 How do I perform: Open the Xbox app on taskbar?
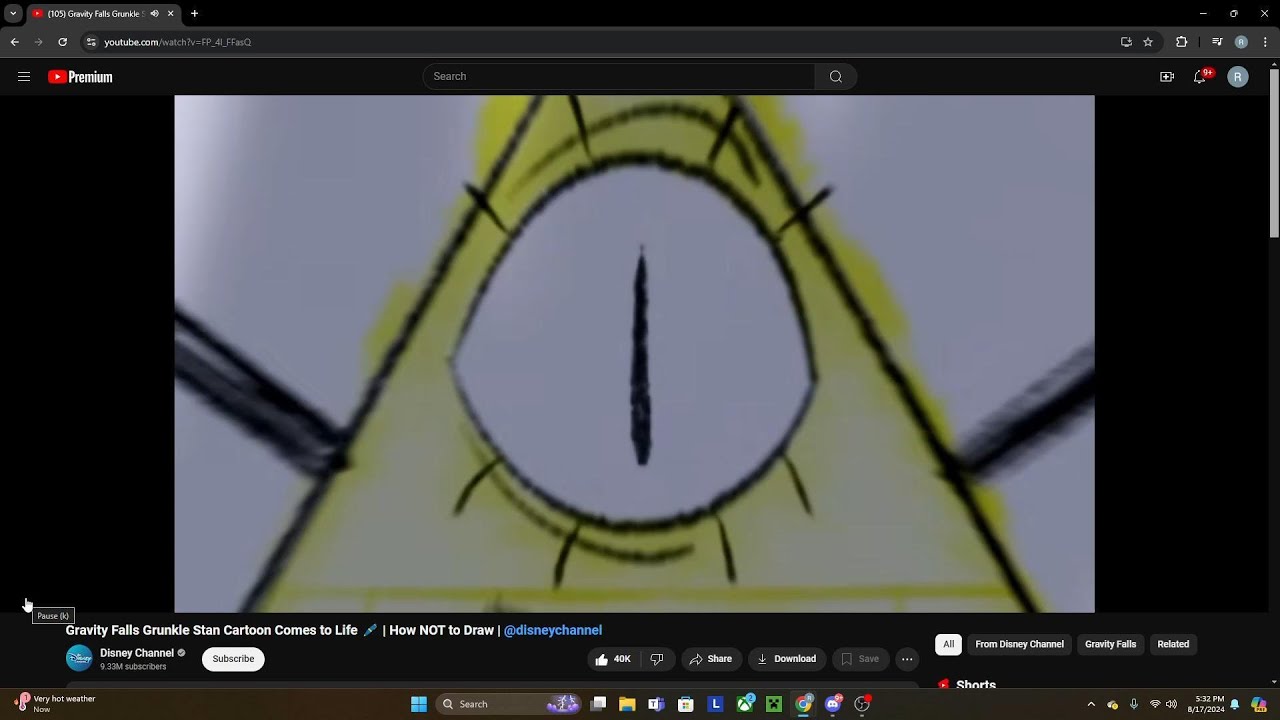745,704
